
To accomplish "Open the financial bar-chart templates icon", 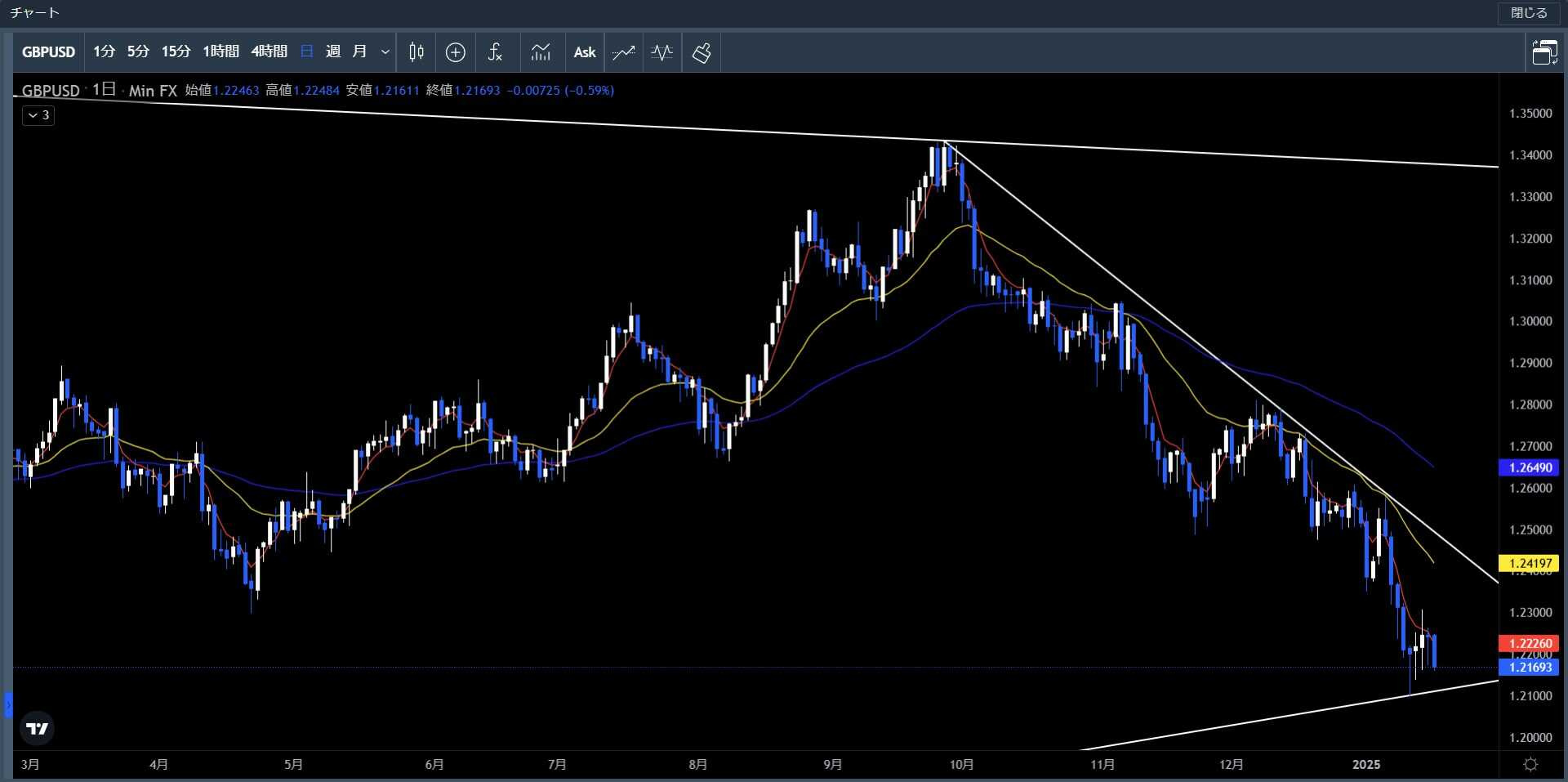I will [541, 52].
